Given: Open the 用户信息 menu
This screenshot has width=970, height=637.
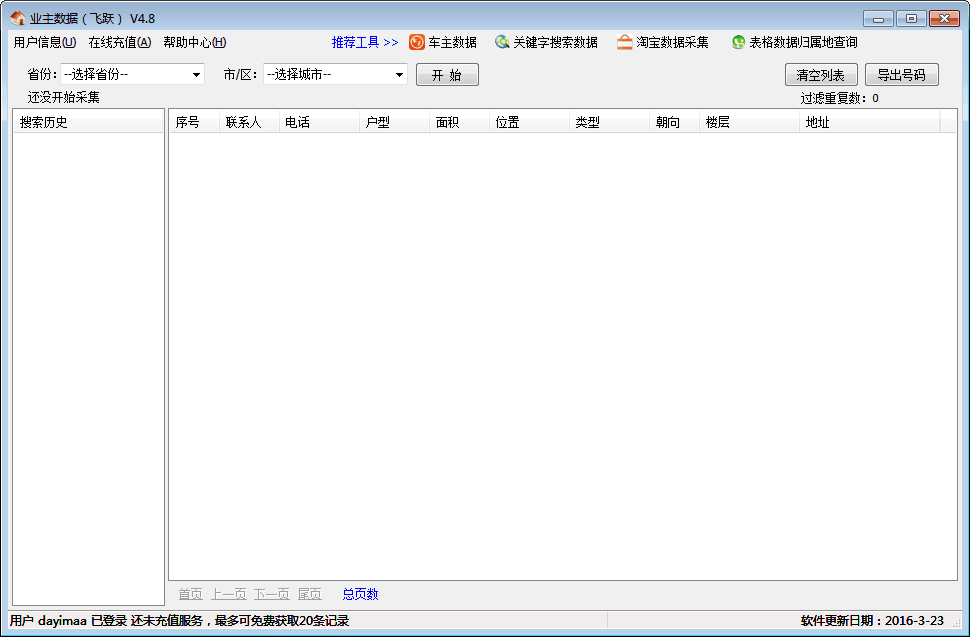Looking at the screenshot, I should coord(44,42).
